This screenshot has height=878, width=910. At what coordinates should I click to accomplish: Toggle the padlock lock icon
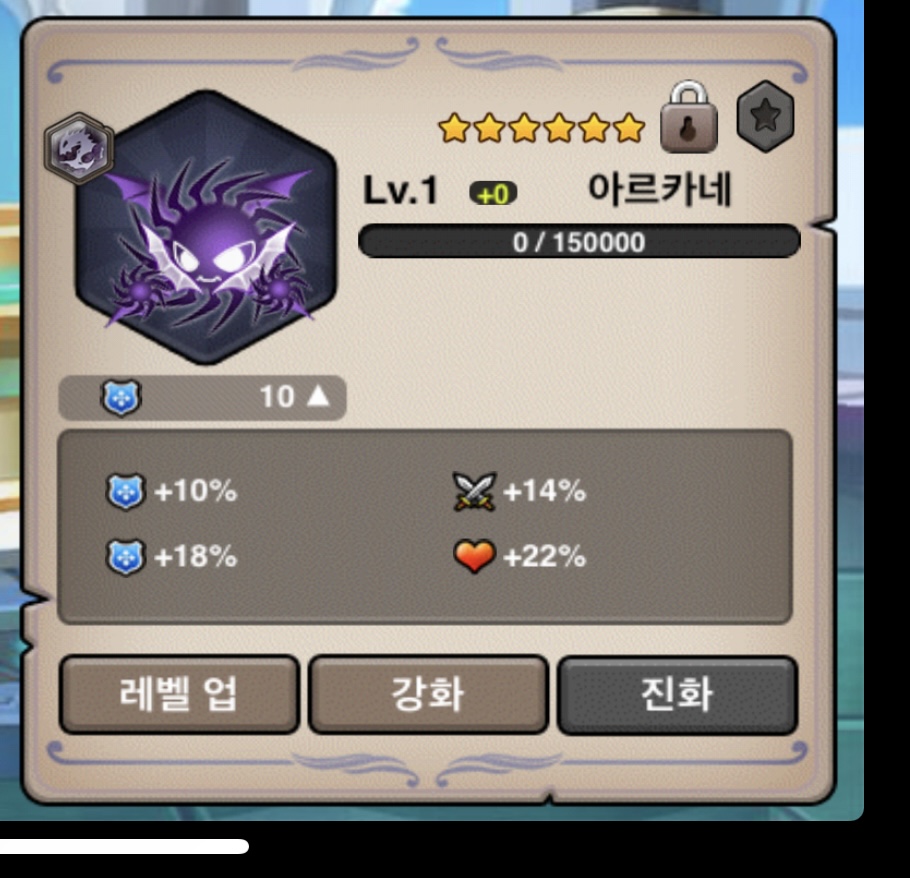coord(689,117)
